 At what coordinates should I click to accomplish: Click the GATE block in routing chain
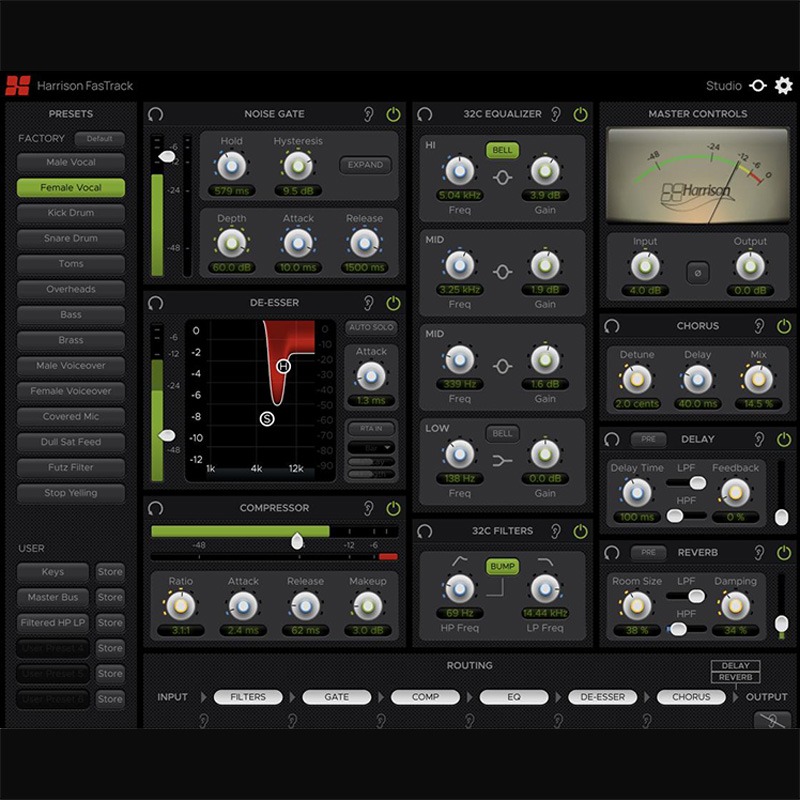coord(337,697)
